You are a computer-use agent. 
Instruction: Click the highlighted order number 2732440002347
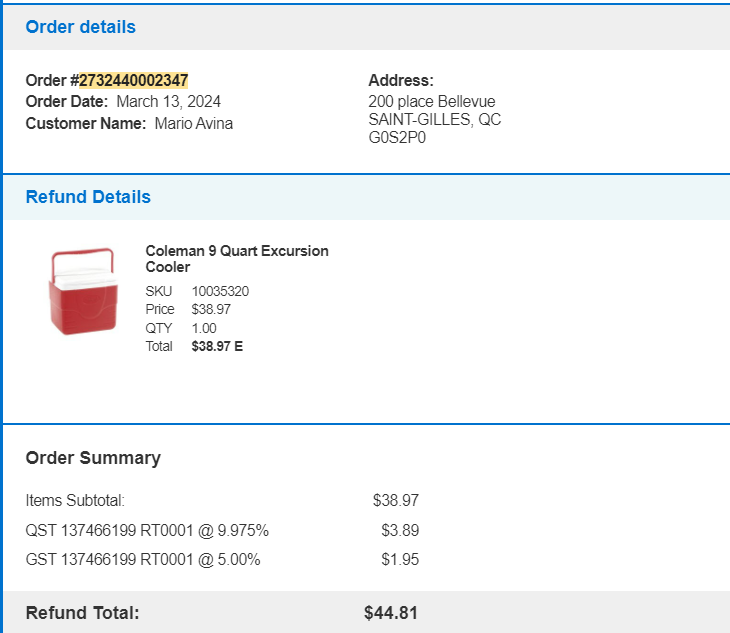pyautogui.click(x=134, y=81)
